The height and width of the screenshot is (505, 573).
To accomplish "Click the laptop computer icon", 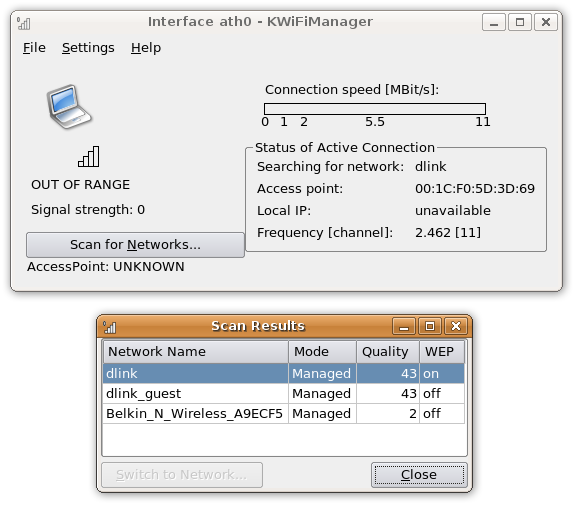I will pyautogui.click(x=69, y=107).
